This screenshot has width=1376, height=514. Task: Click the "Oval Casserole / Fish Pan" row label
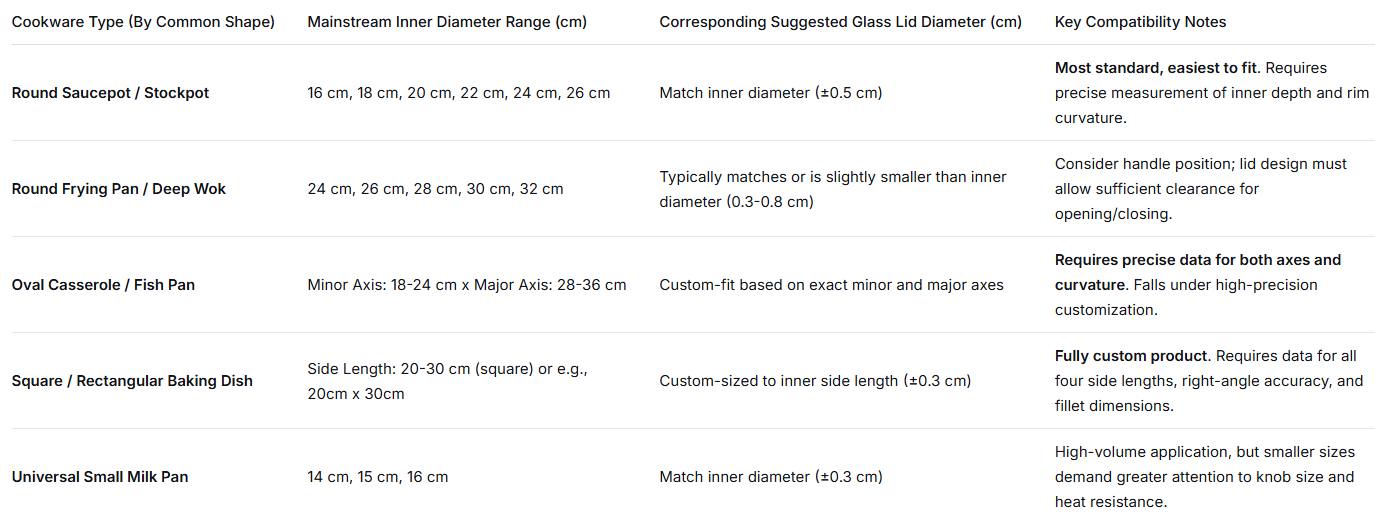tap(103, 285)
